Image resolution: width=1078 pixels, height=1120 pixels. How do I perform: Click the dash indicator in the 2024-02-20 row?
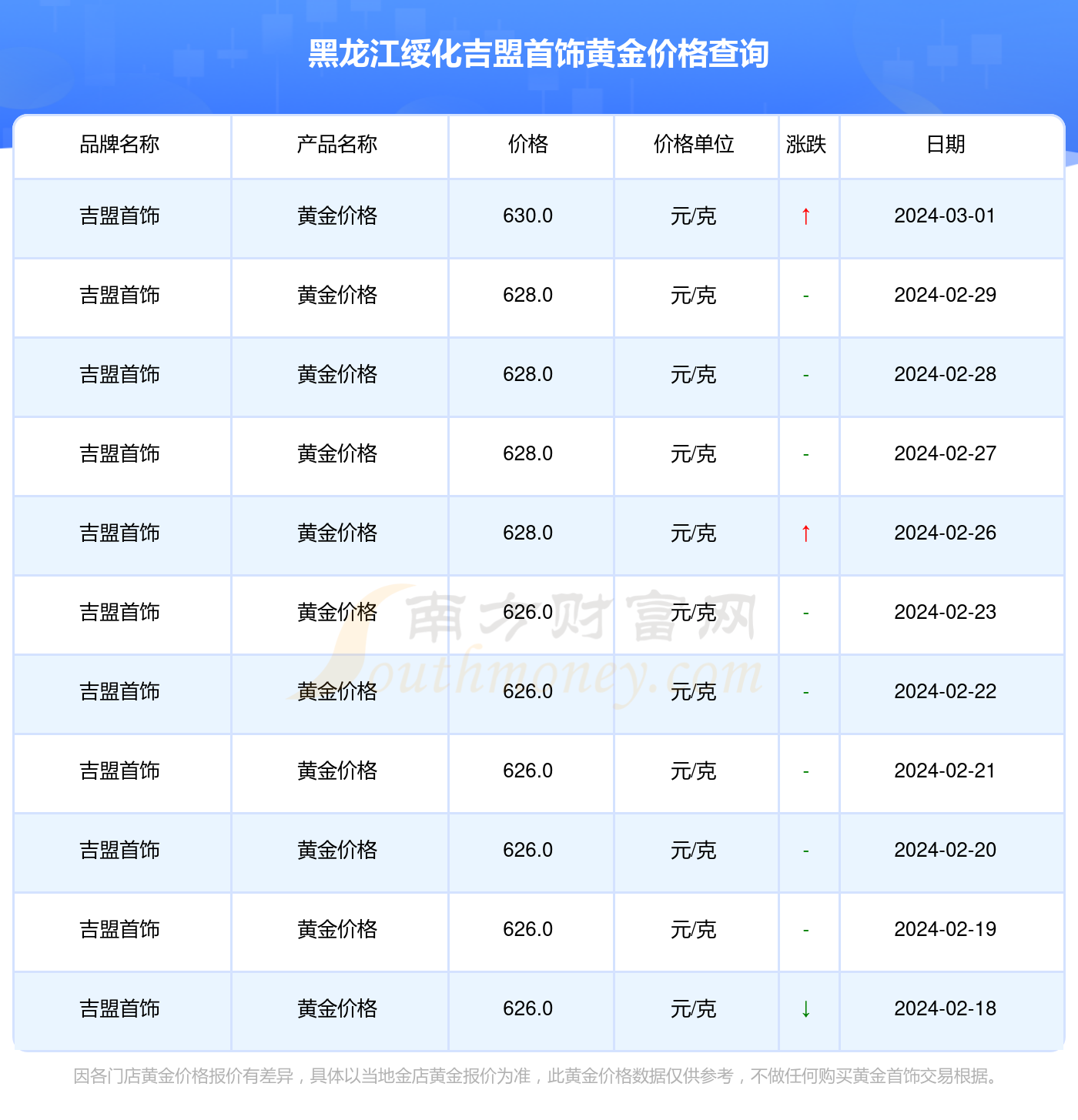(x=805, y=851)
